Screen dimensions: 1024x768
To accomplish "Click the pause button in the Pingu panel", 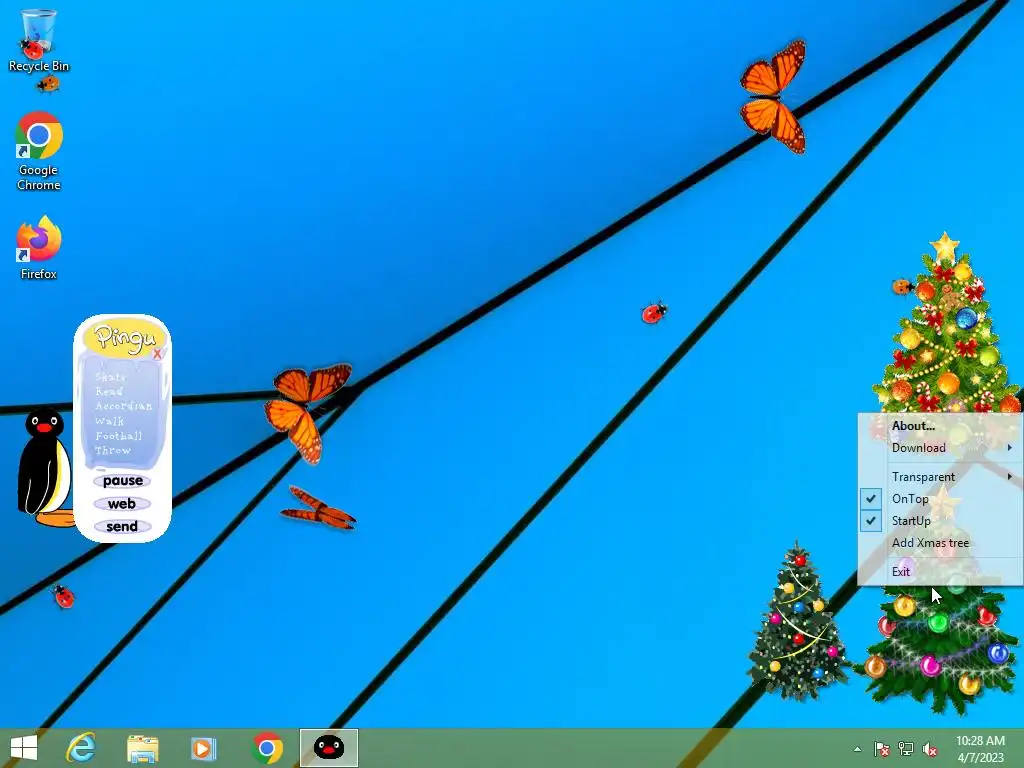I will click(122, 481).
